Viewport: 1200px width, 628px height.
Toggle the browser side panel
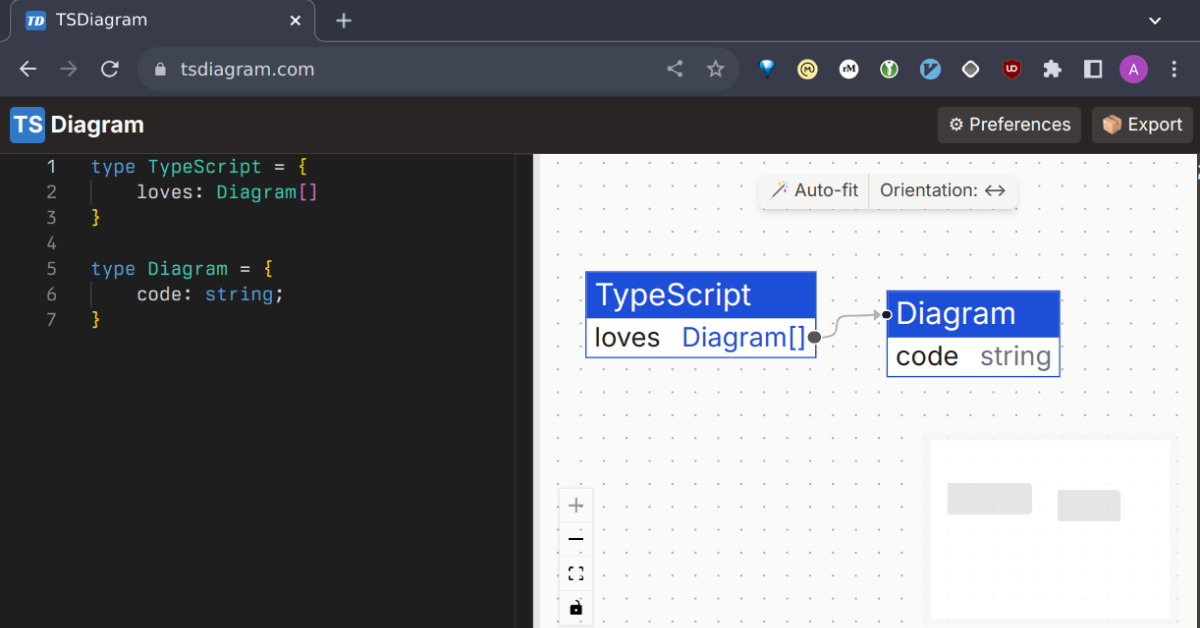tap(1093, 69)
